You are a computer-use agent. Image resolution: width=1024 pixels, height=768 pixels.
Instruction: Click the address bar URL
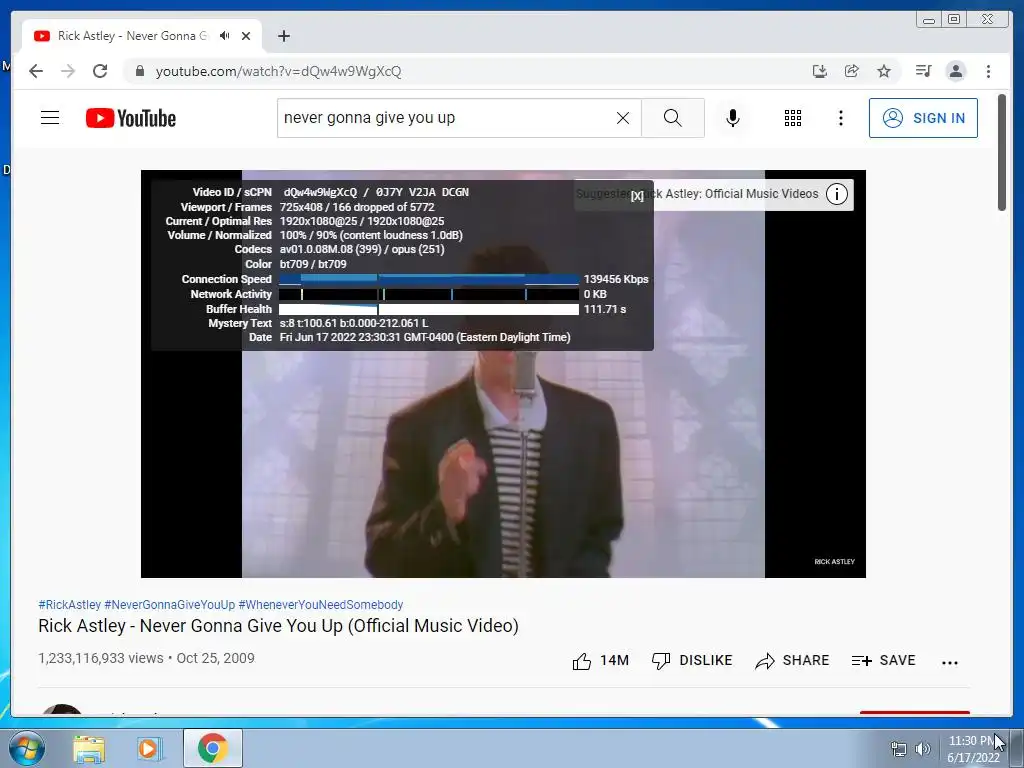click(x=278, y=71)
